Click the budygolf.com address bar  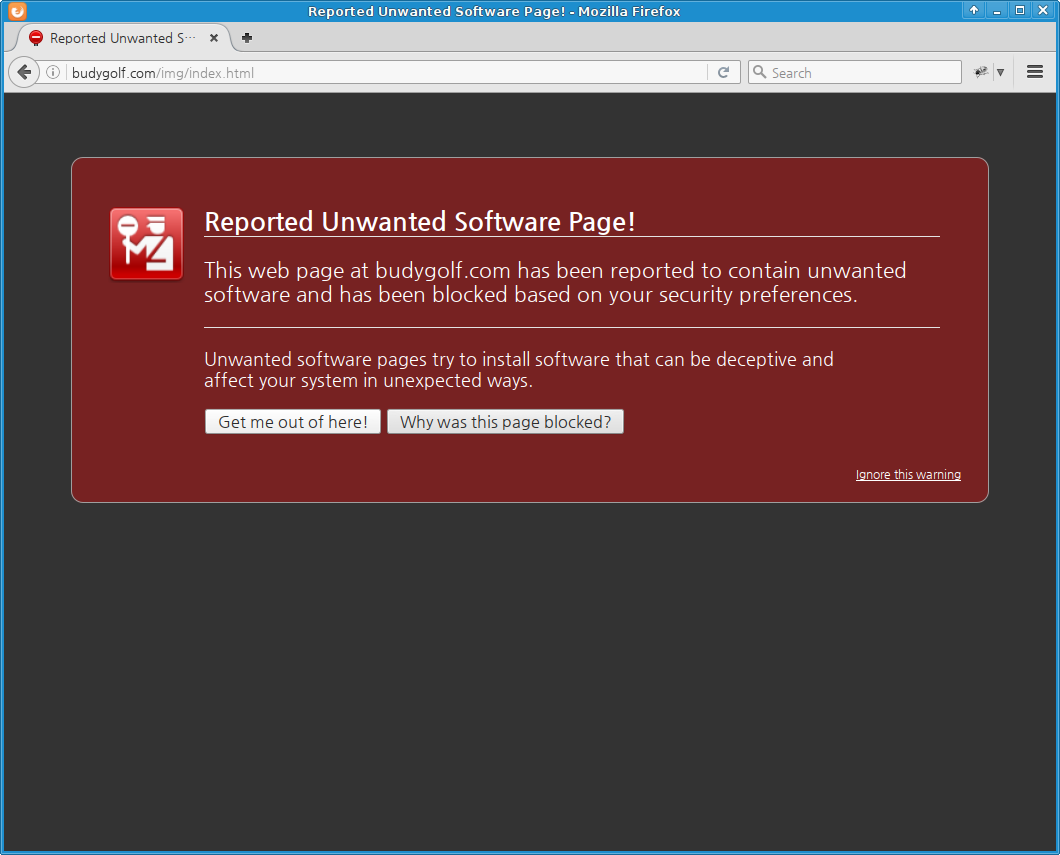(389, 73)
